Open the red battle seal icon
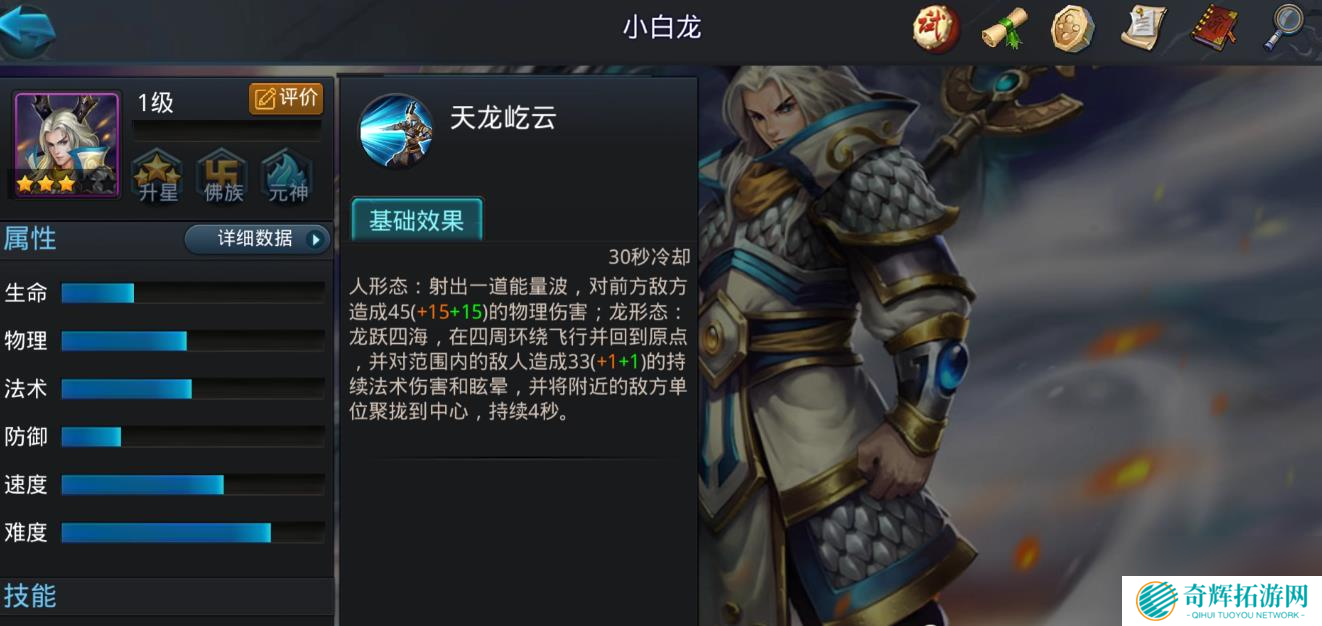 pyautogui.click(x=936, y=29)
